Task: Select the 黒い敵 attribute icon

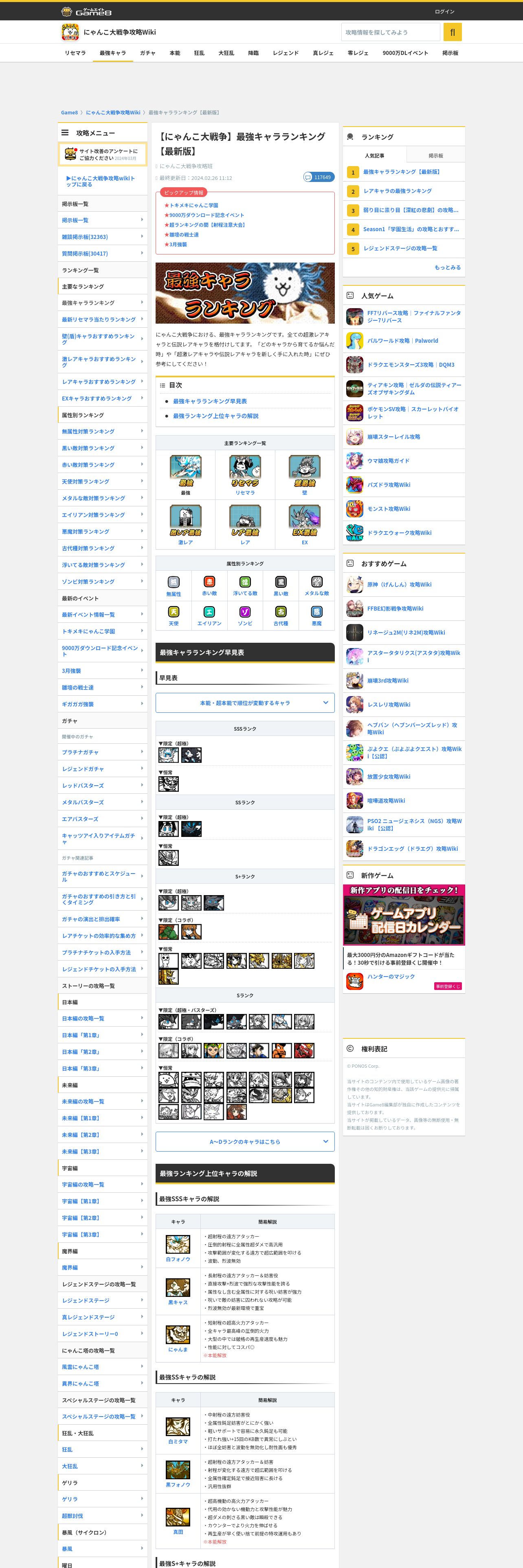Action: tap(281, 582)
